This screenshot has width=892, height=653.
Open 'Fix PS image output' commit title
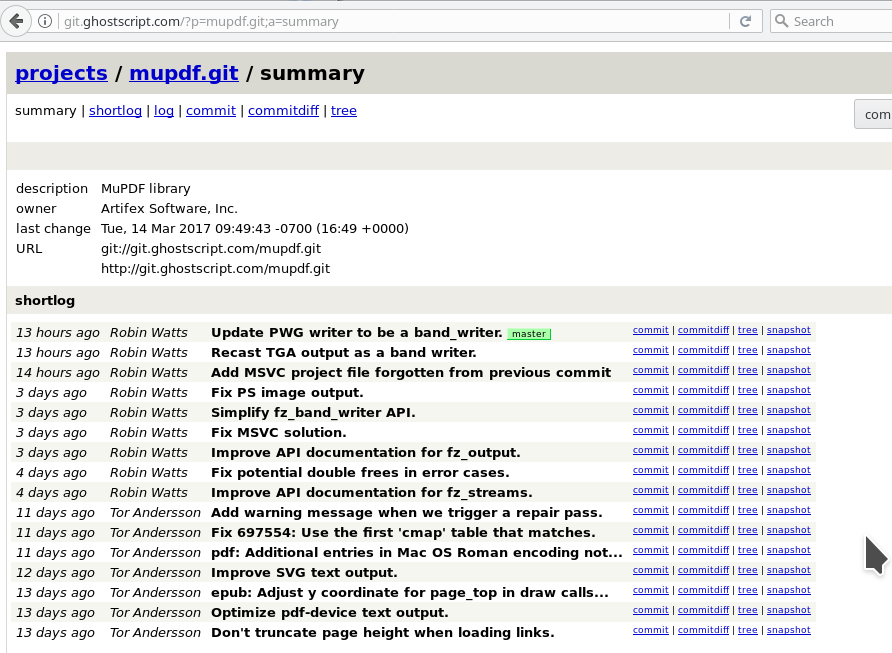[x=287, y=392]
